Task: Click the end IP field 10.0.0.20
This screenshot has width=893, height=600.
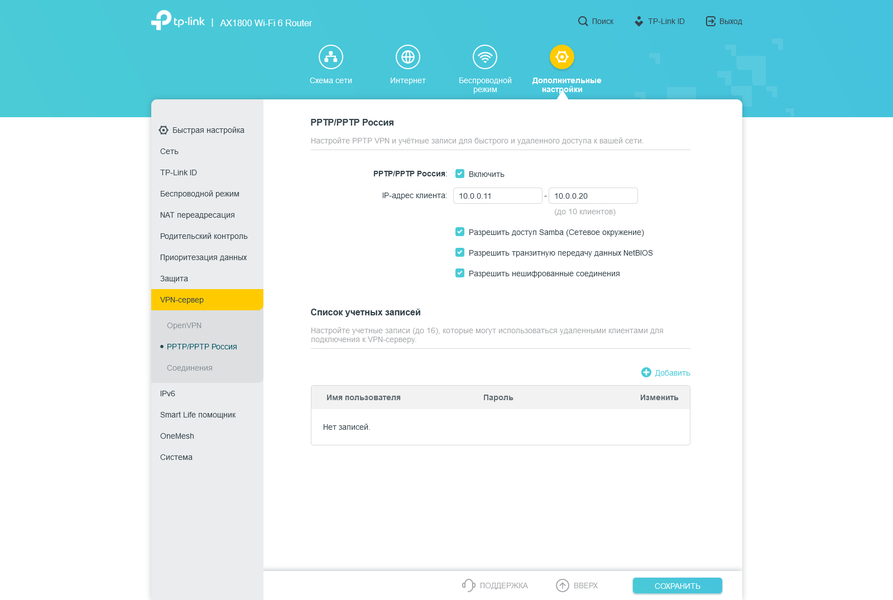Action: pyautogui.click(x=593, y=195)
